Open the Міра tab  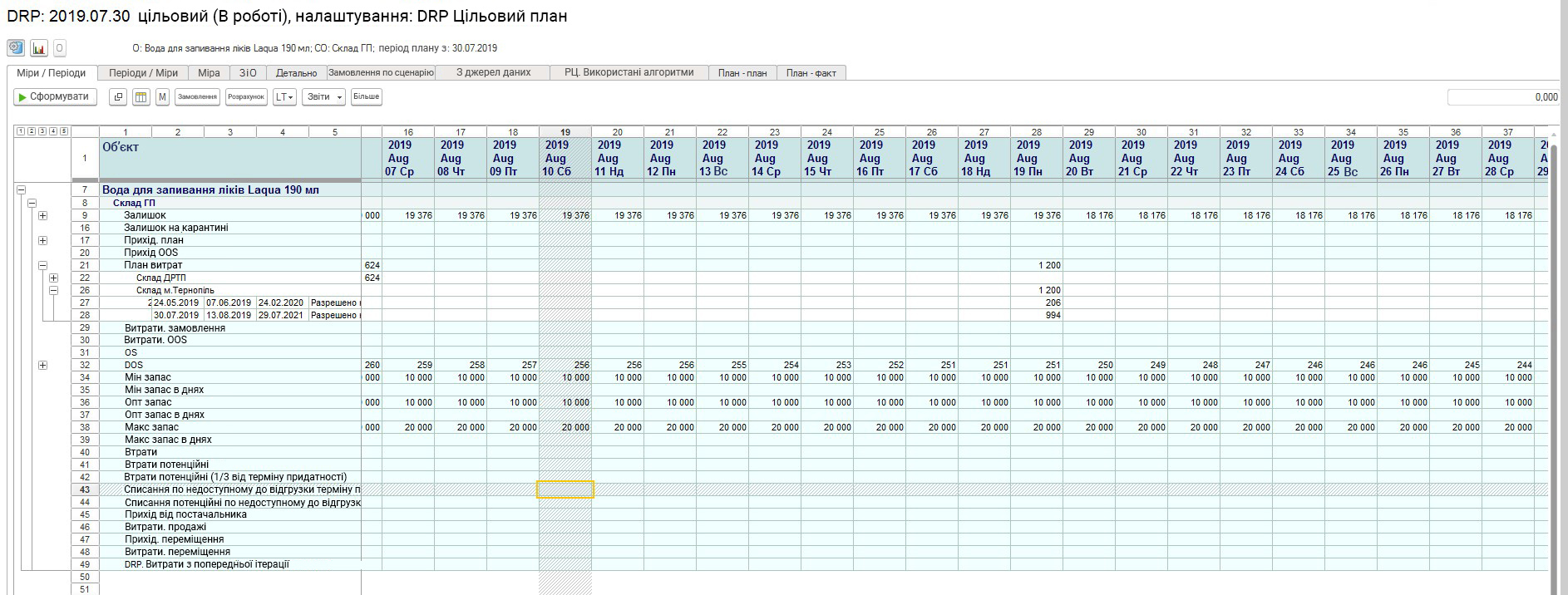[x=209, y=73]
